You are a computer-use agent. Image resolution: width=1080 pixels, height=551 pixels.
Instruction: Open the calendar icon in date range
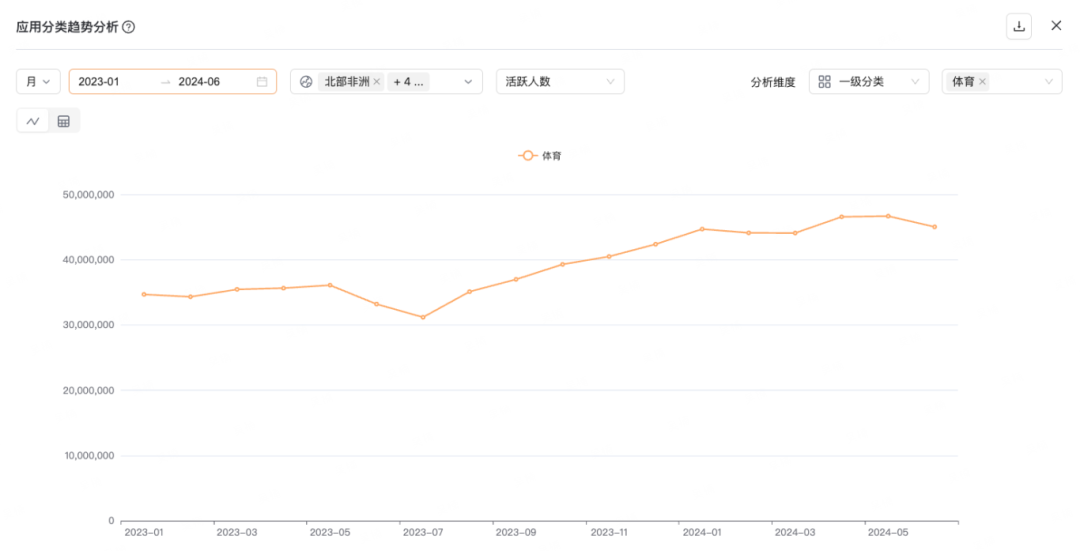coord(262,82)
